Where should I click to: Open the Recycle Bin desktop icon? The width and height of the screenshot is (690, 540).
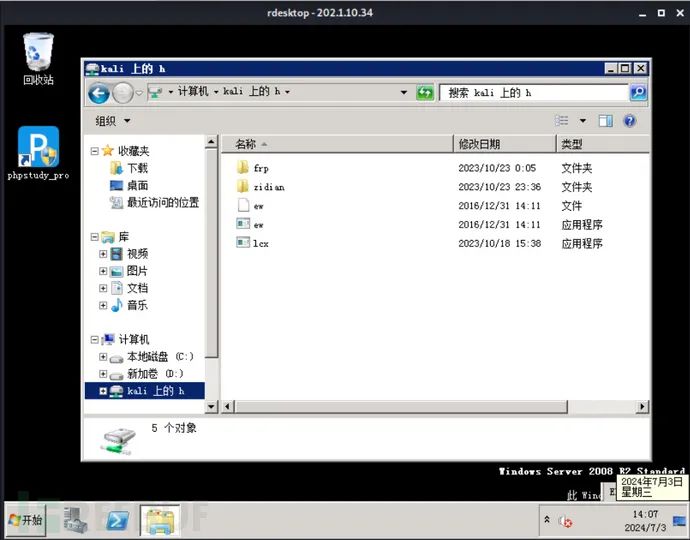pos(38,59)
